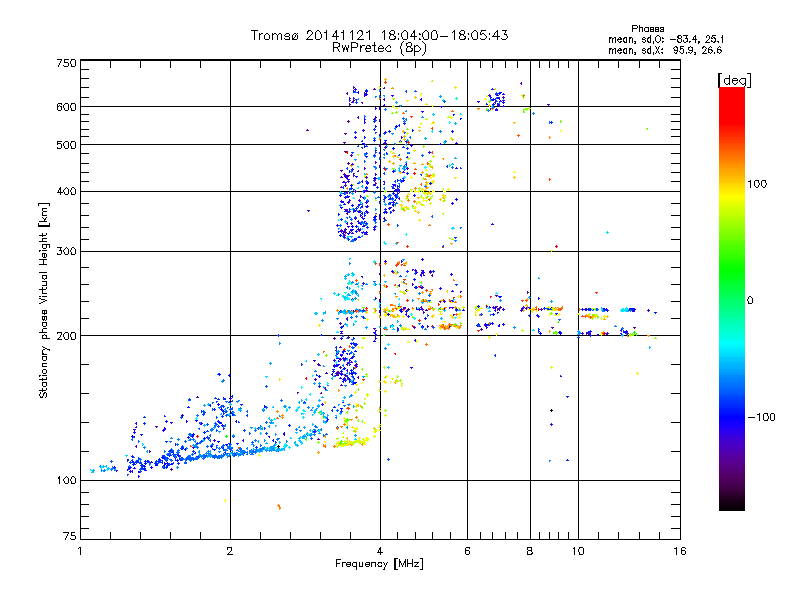The height and width of the screenshot is (600, 800).
Task: Click the x-axis tick label '10'
Action: coord(578,551)
